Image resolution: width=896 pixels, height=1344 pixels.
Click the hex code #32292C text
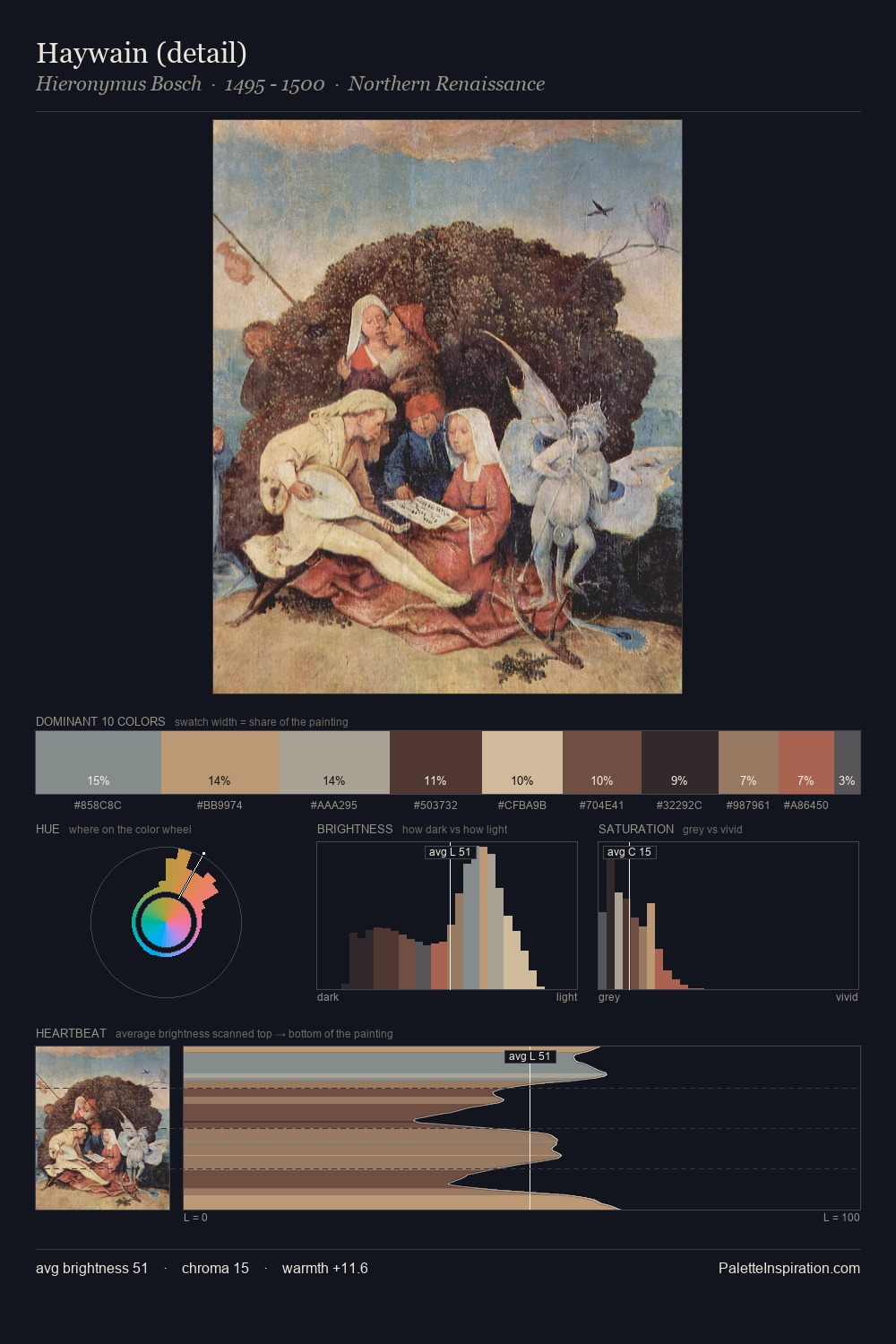pyautogui.click(x=679, y=806)
